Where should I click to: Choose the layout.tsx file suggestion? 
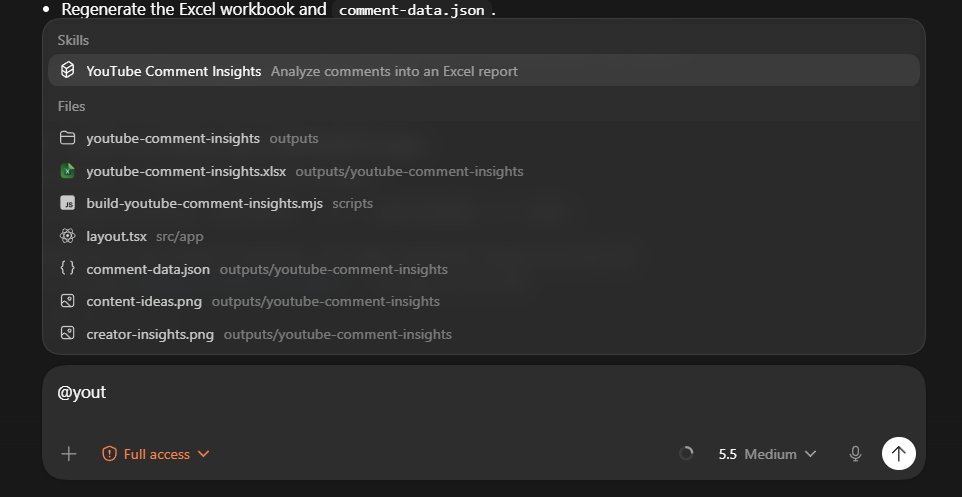click(483, 236)
